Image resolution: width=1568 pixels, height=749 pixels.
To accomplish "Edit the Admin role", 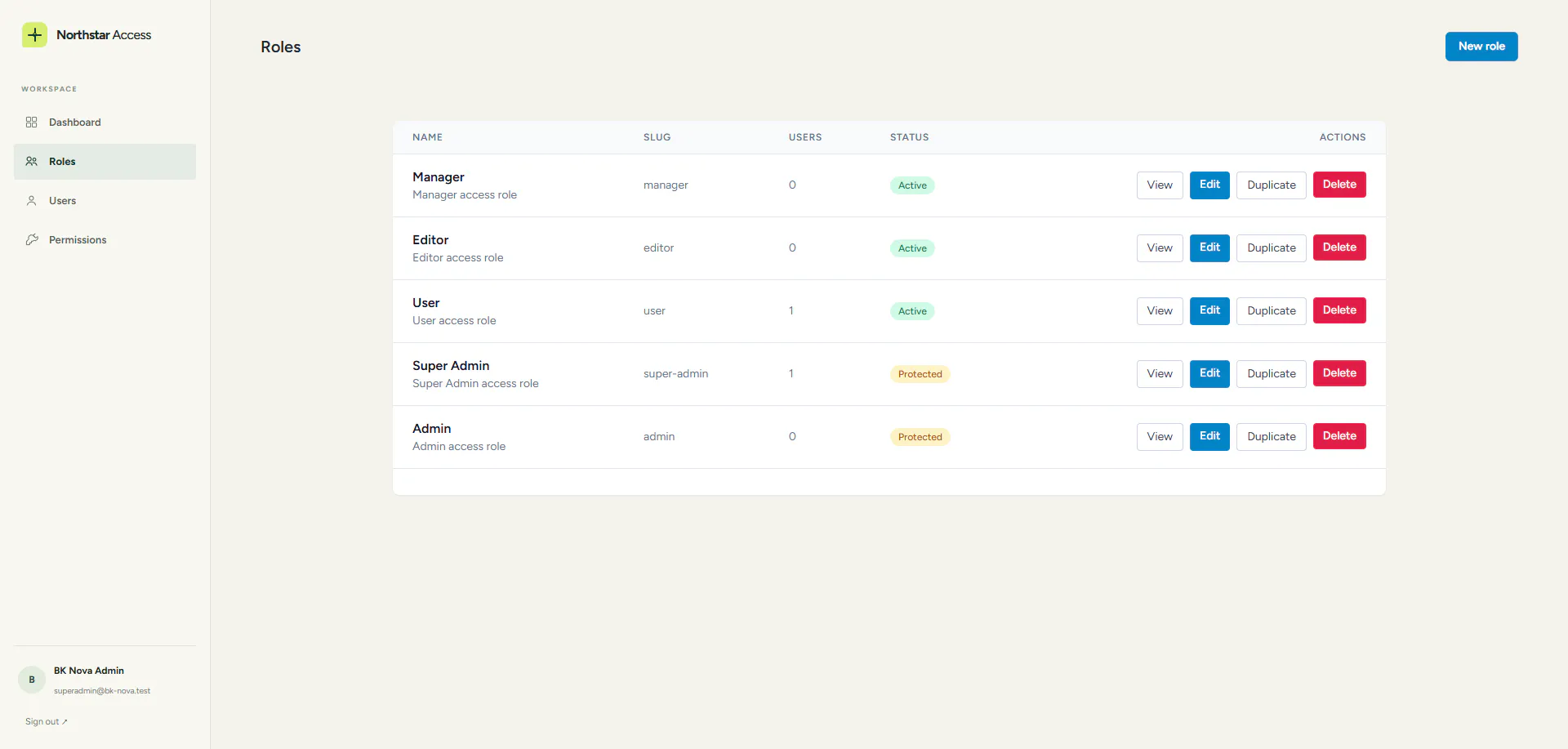I will coord(1209,437).
